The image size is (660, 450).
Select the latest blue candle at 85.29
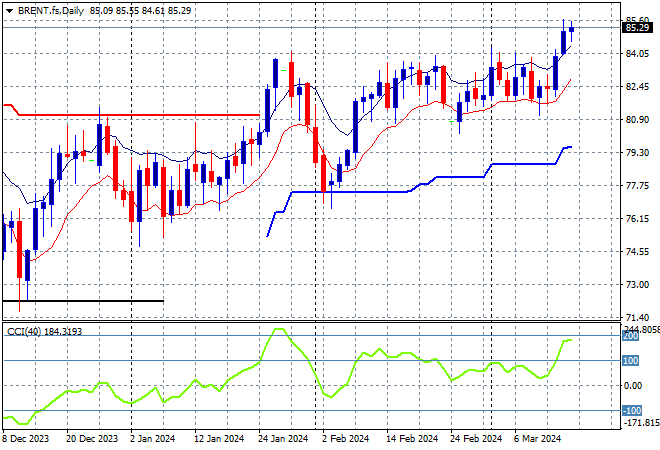[x=572, y=29]
